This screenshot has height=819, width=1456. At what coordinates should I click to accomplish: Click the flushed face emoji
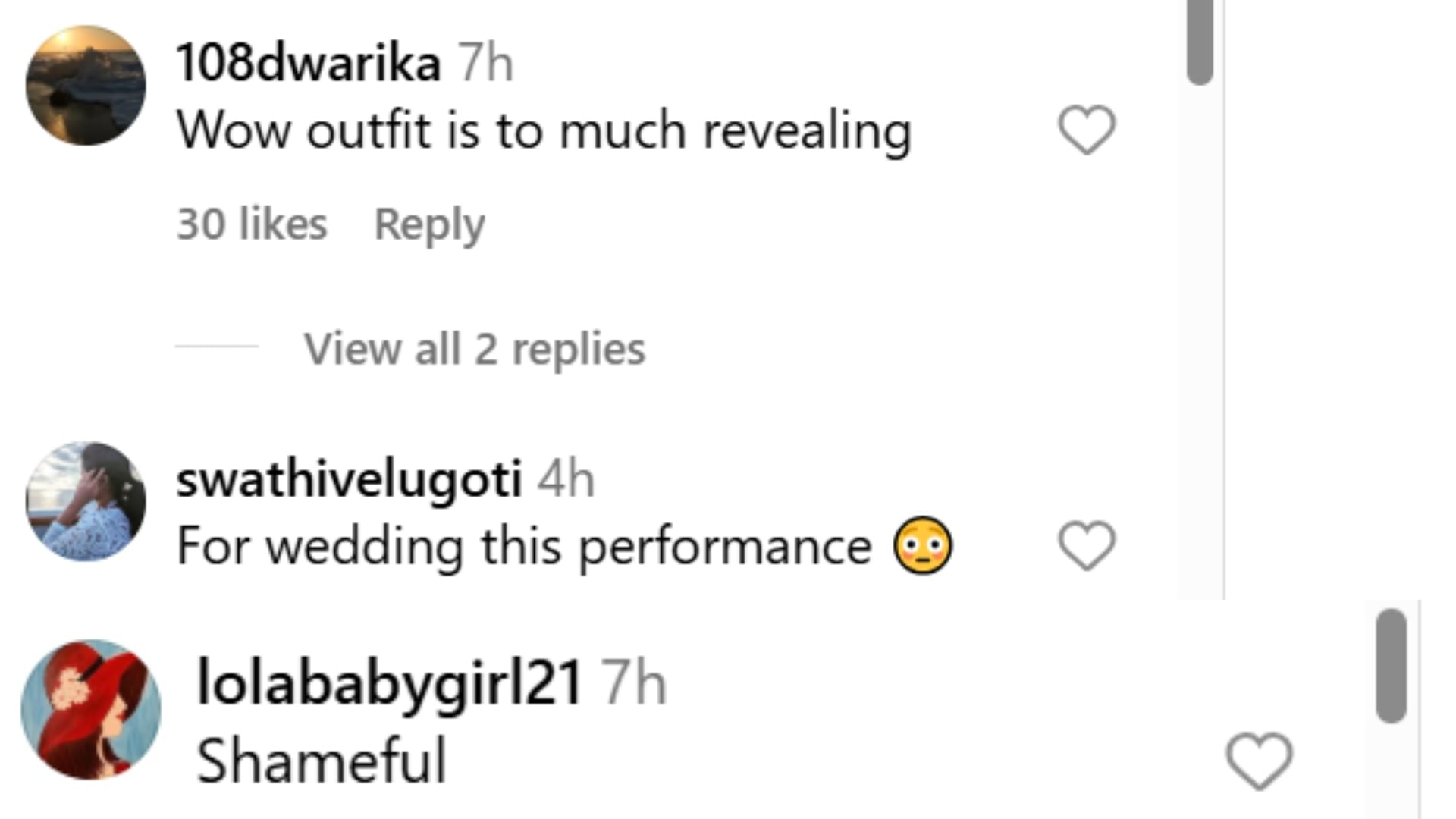pos(922,546)
